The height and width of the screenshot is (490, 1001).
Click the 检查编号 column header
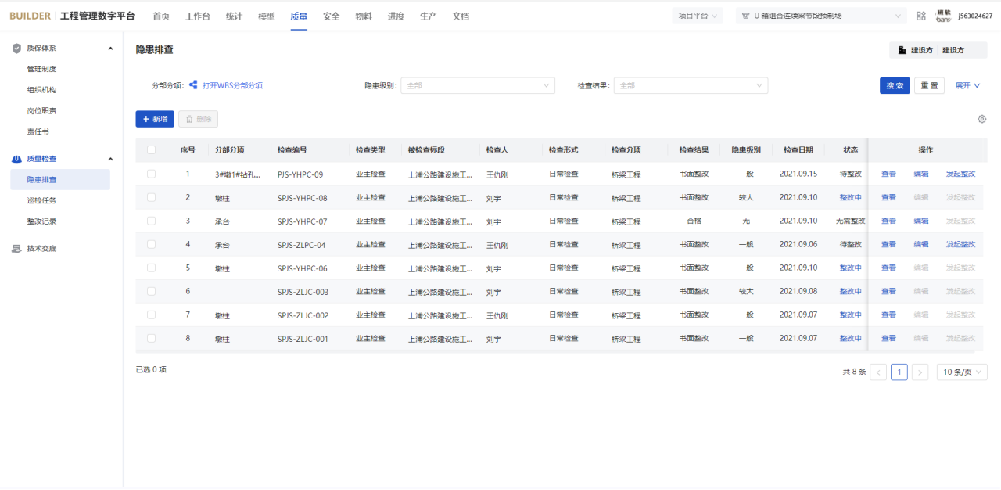click(292, 150)
